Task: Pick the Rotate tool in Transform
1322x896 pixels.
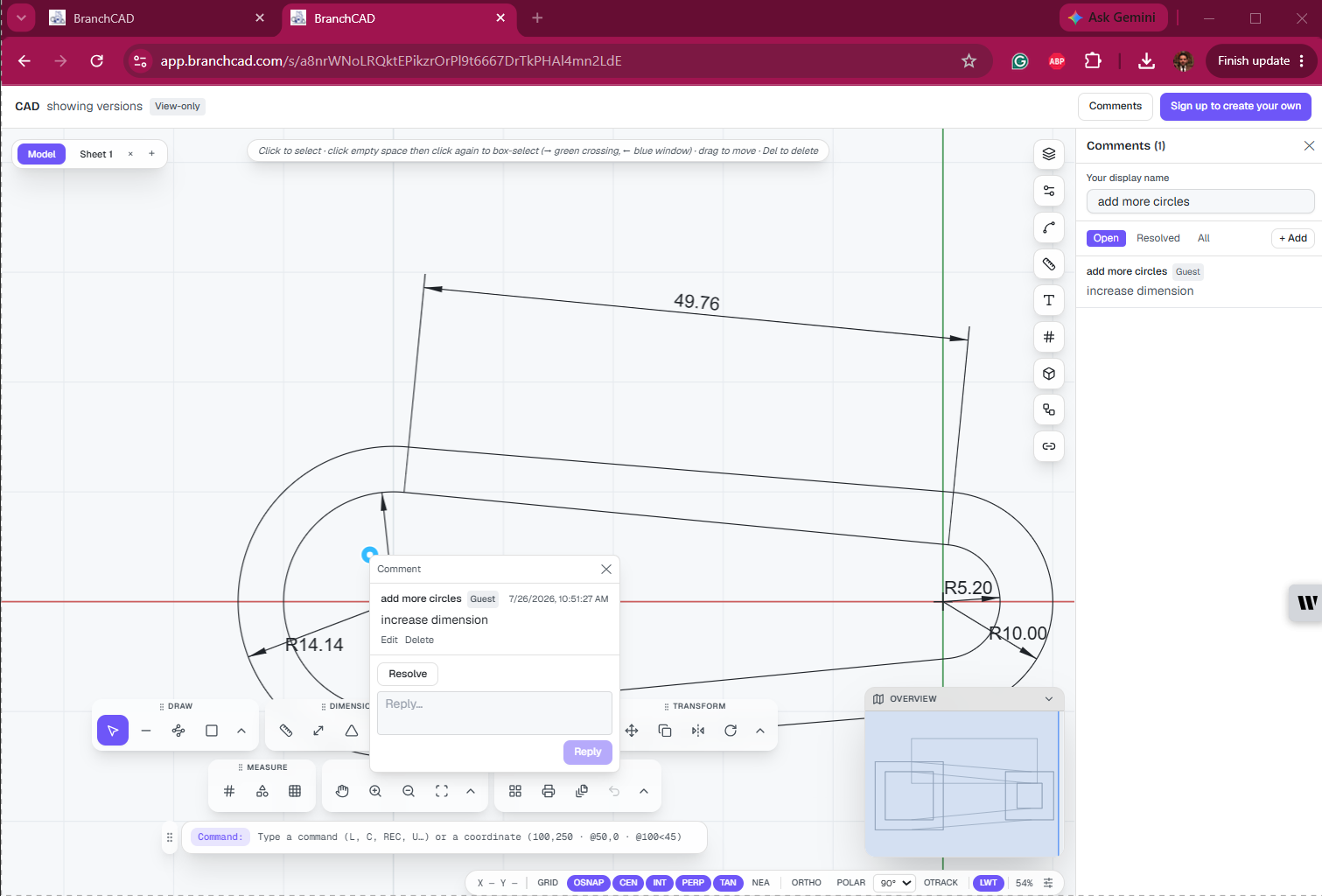Action: tap(731, 731)
